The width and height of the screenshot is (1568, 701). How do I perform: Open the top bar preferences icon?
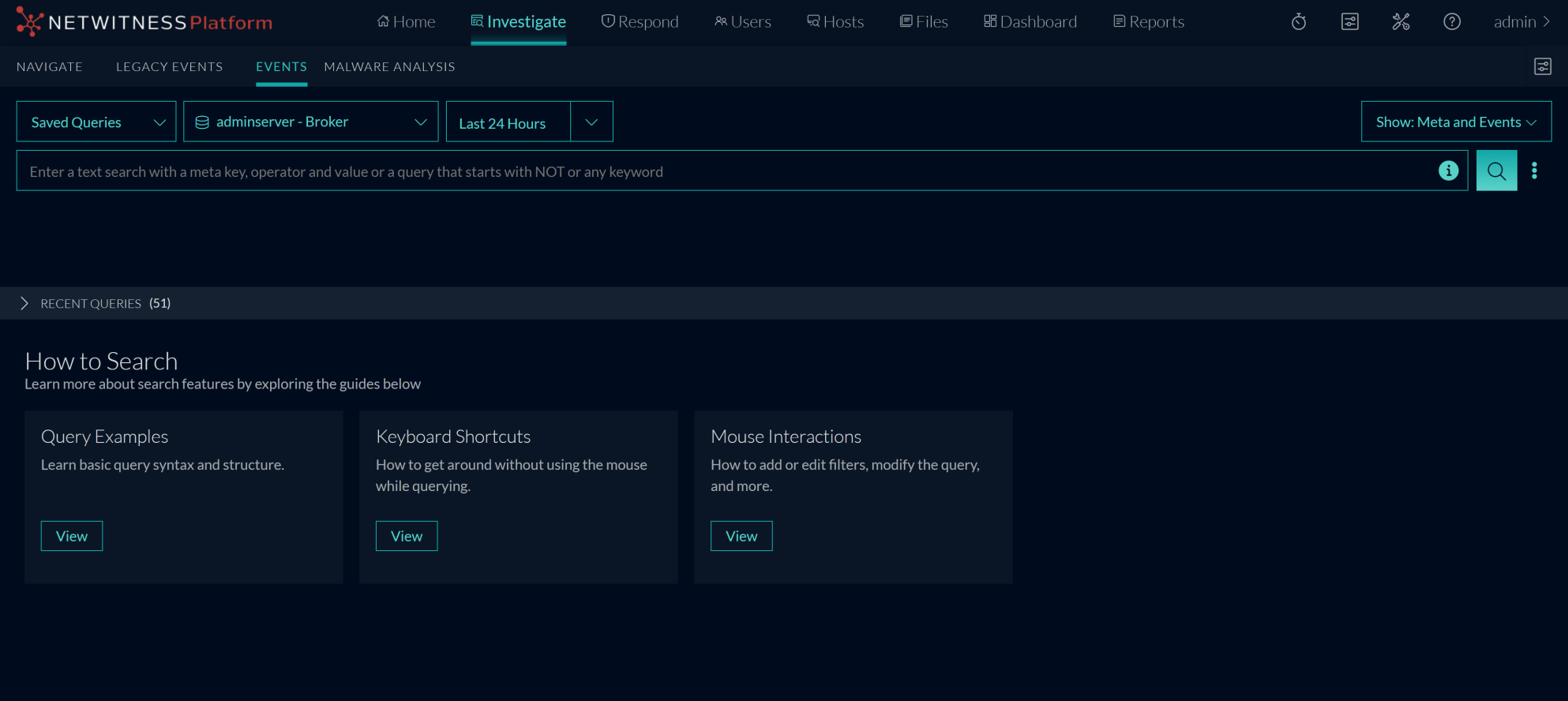pos(1350,22)
